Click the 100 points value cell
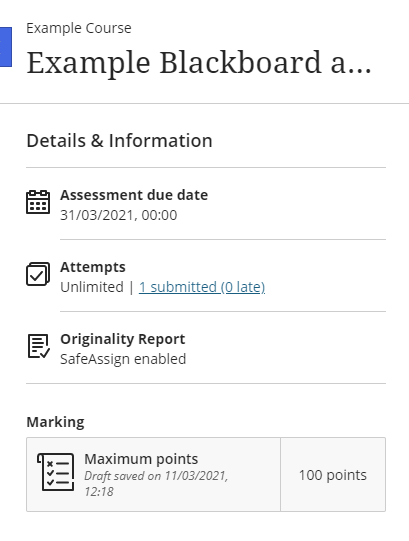Screen dimensions: 409x541 pyautogui.click(x=333, y=474)
